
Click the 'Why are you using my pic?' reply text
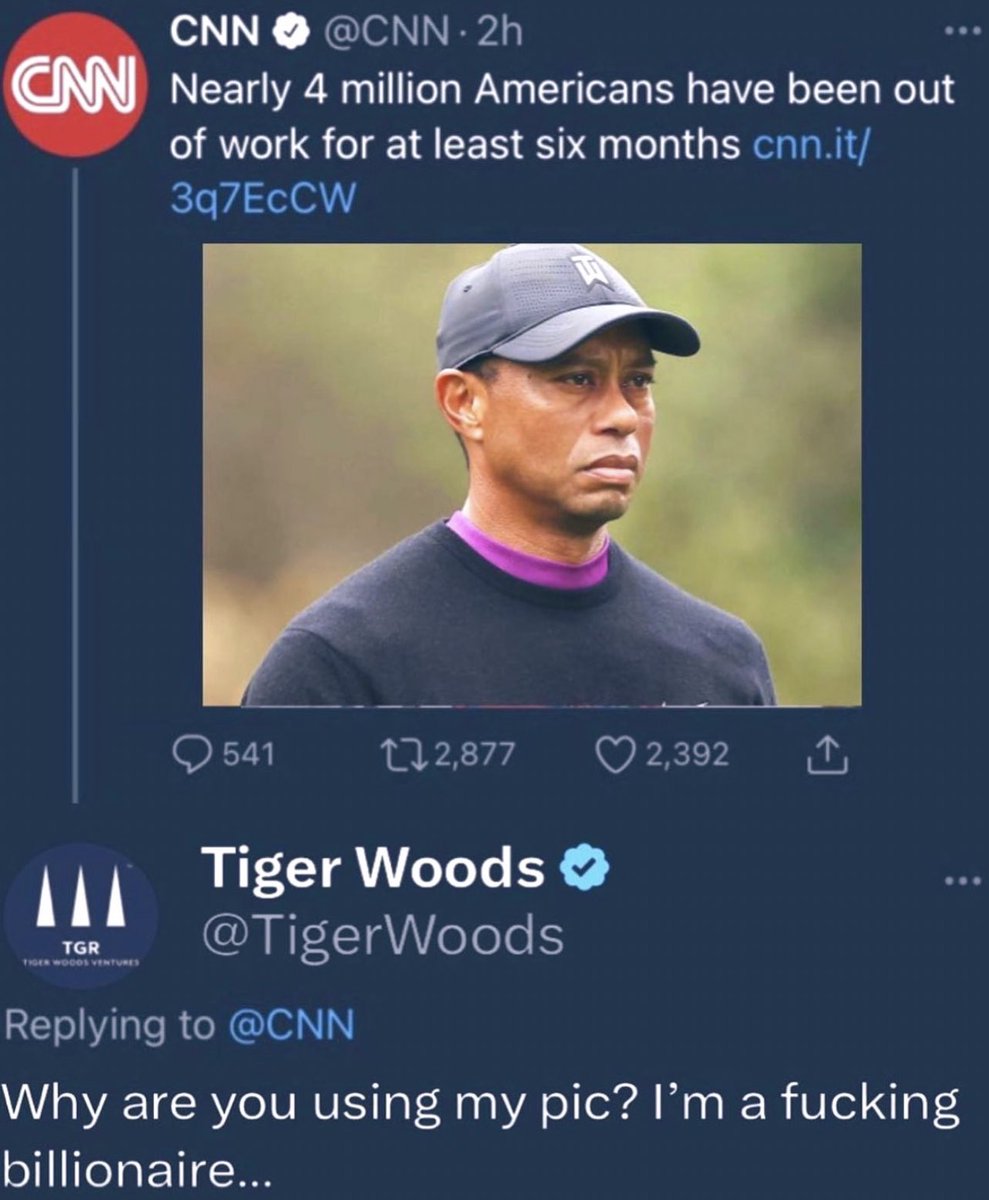(480, 1104)
